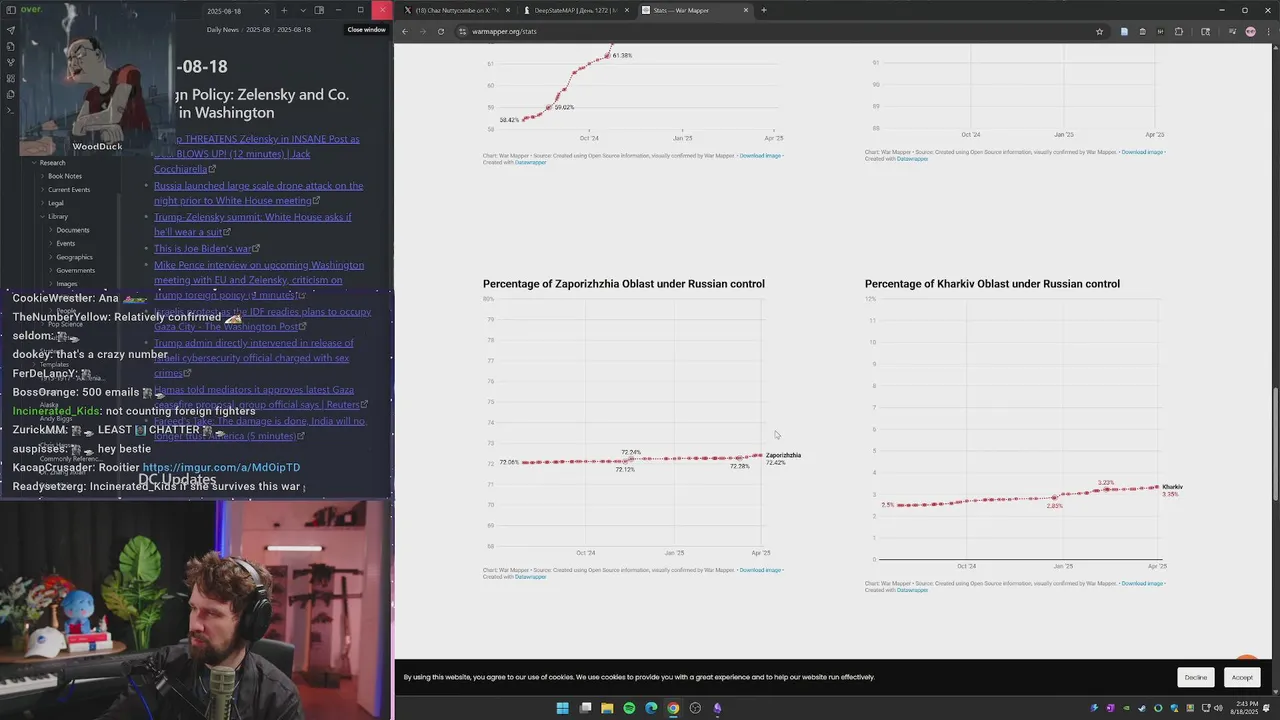The image size is (1280, 720).
Task: Download image of Zaporizhzhia chart
Action: pos(760,570)
